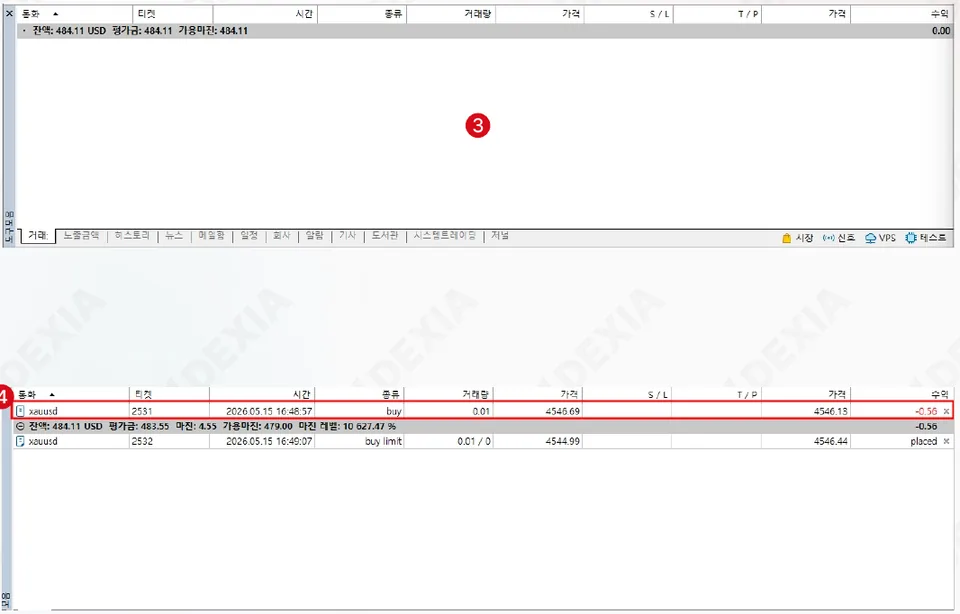The width and height of the screenshot is (960, 614).
Task: Open the 뉴스 tab
Action: 174,236
